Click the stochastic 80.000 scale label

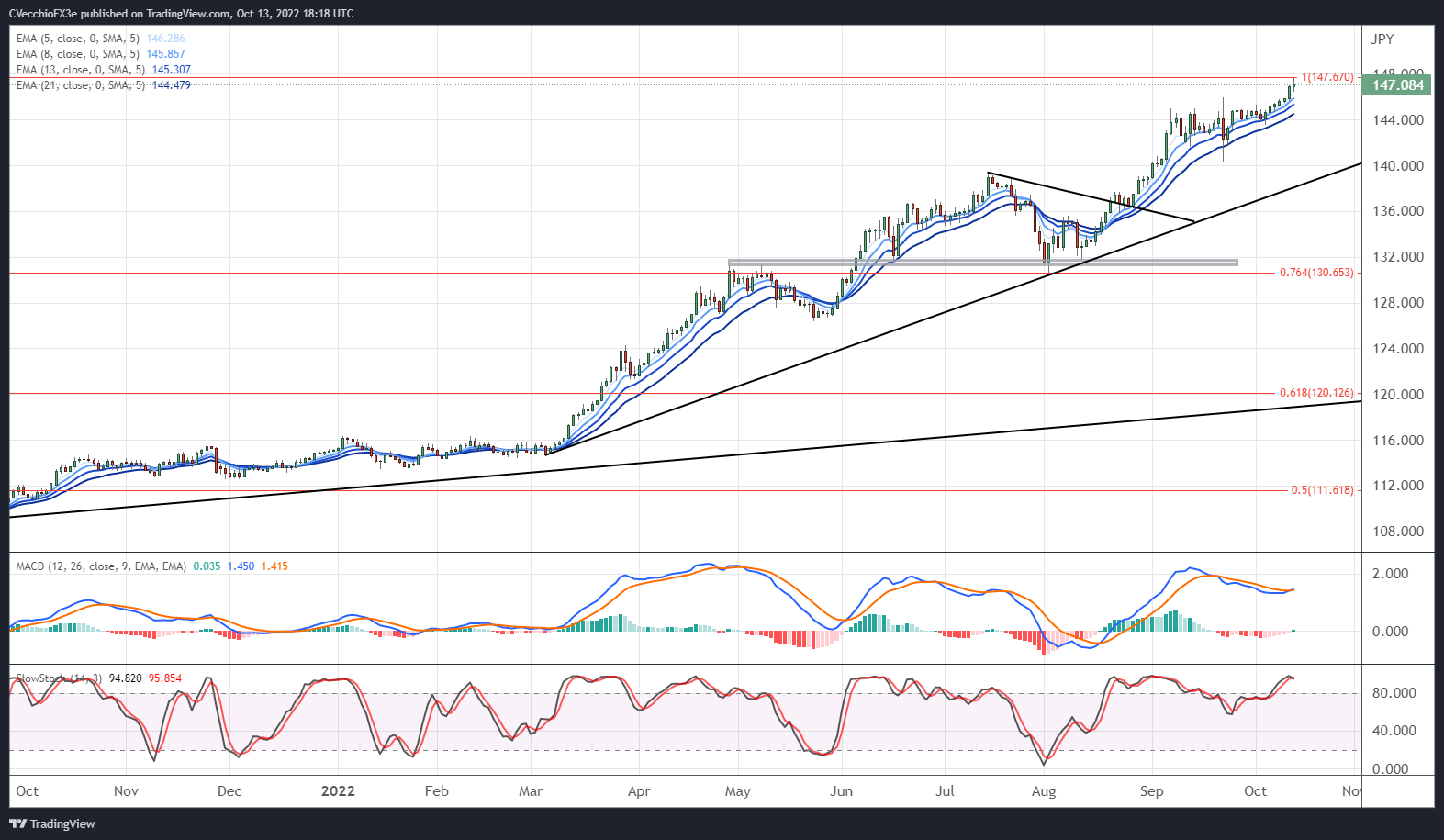tap(1394, 693)
